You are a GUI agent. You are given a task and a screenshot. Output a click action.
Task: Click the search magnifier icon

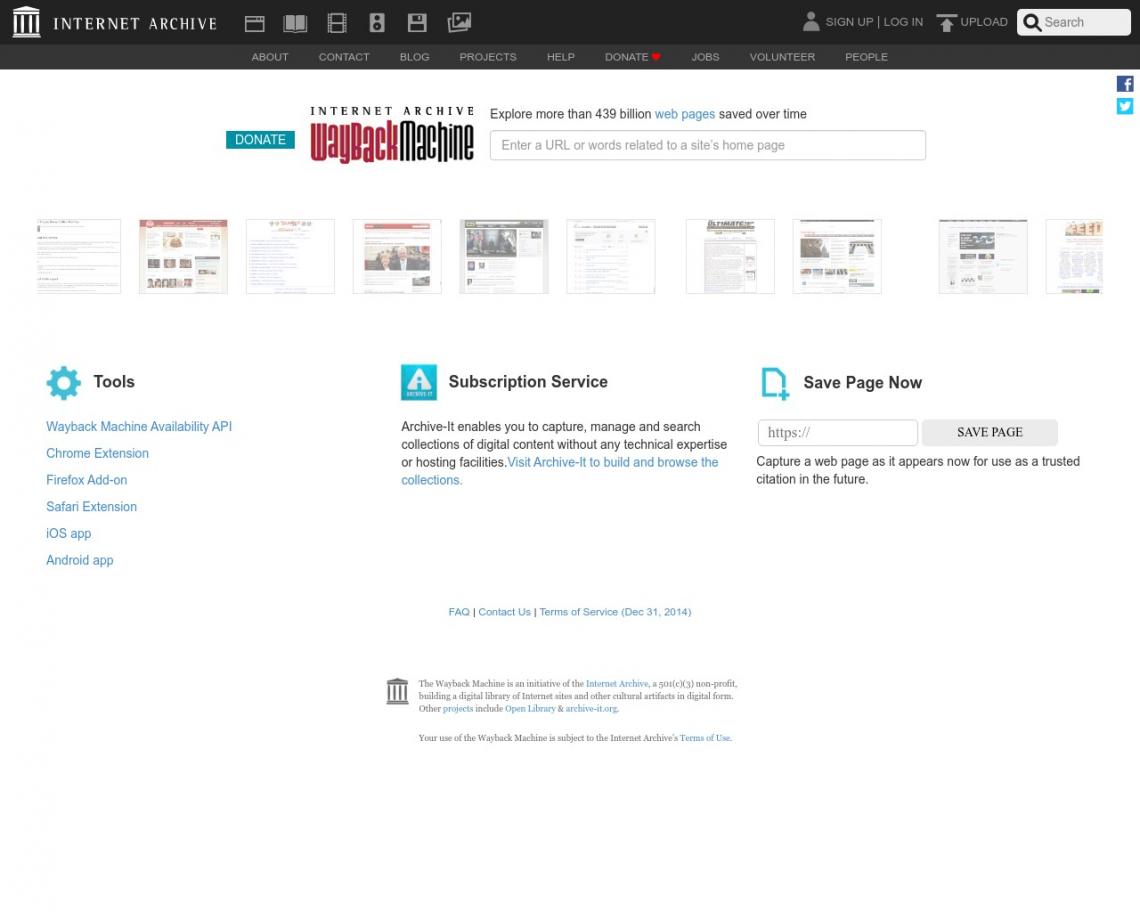coord(1032,23)
